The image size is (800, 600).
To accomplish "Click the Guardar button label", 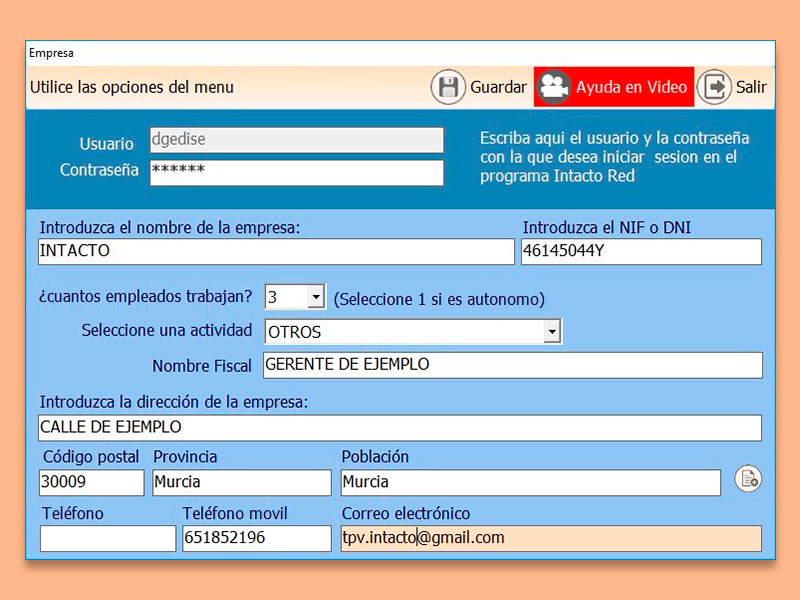I will click(x=498, y=87).
